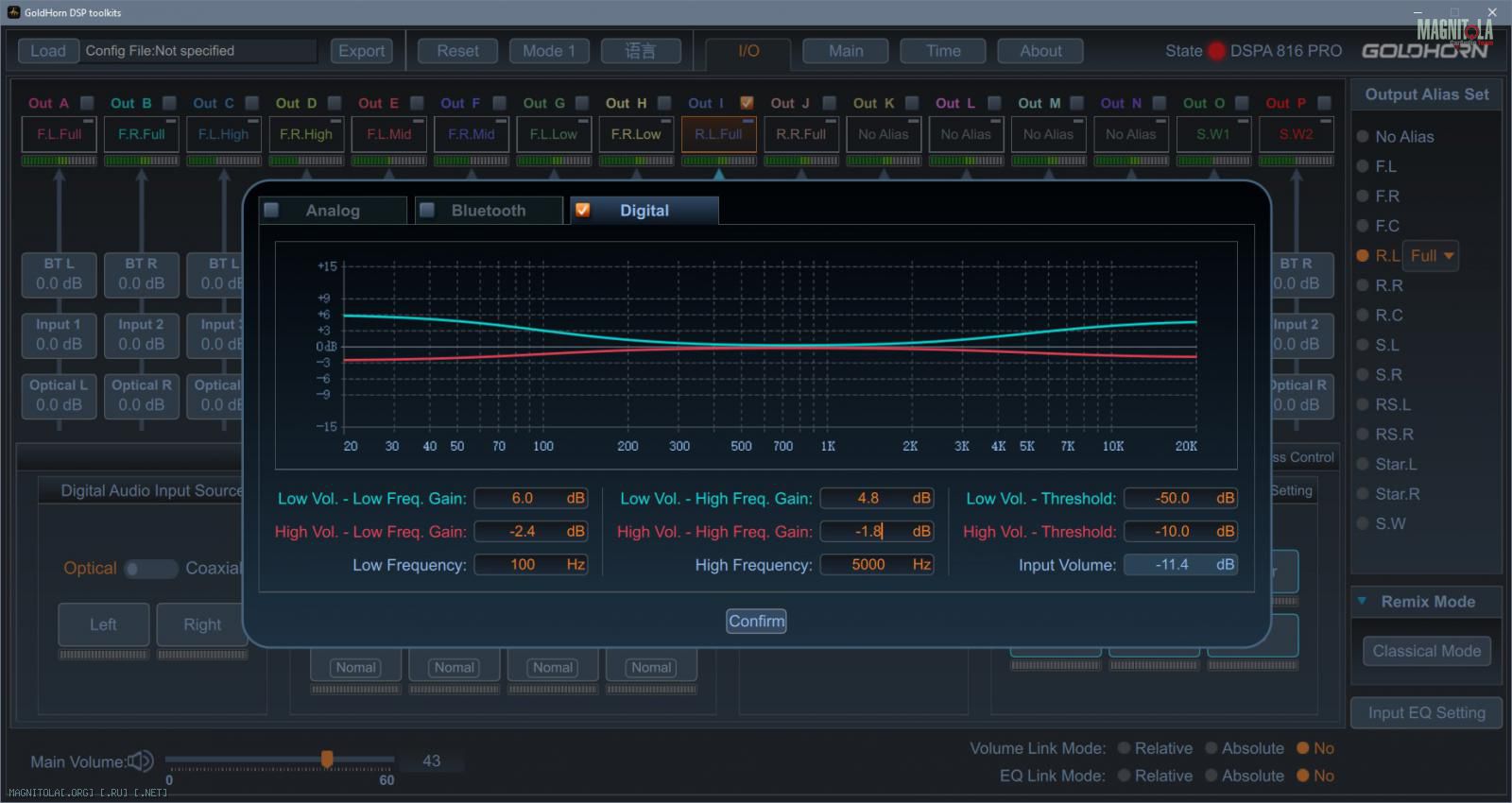
Task: Click the language (语言) button
Action: pos(641,51)
